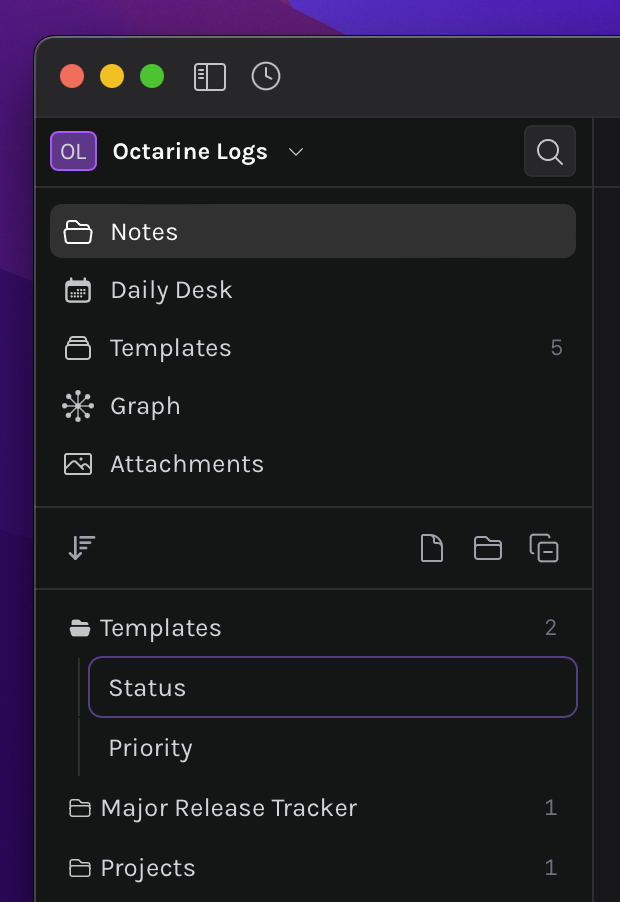Click the OL workspace avatar
The height and width of the screenshot is (902, 620).
pyautogui.click(x=74, y=151)
